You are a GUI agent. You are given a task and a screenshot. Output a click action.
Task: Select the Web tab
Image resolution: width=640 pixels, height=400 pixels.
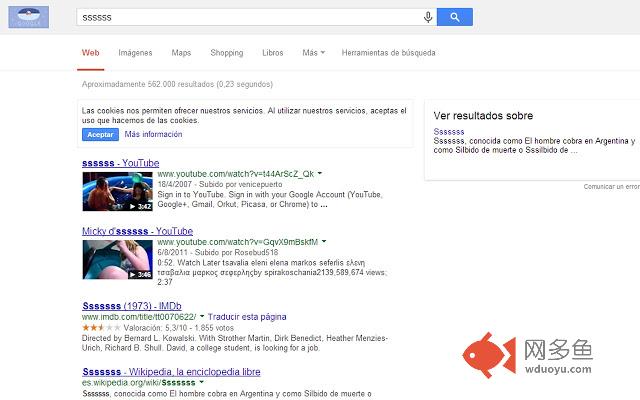(91, 53)
